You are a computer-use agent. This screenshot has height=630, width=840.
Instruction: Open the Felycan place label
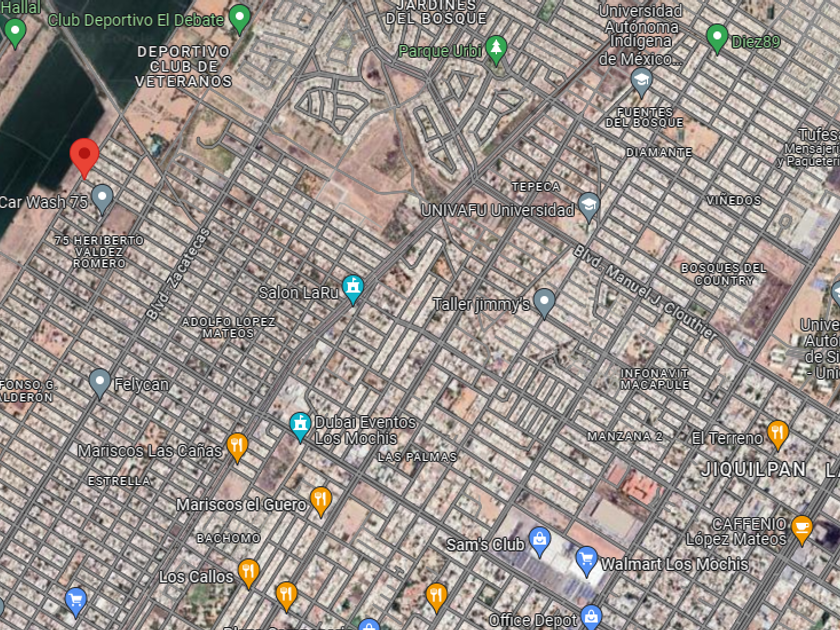coord(141,385)
